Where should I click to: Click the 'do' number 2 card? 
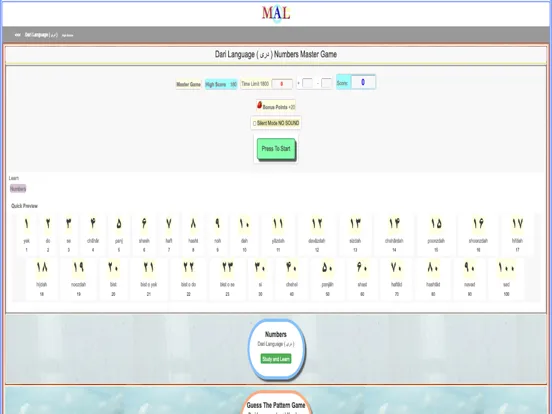(x=48, y=234)
